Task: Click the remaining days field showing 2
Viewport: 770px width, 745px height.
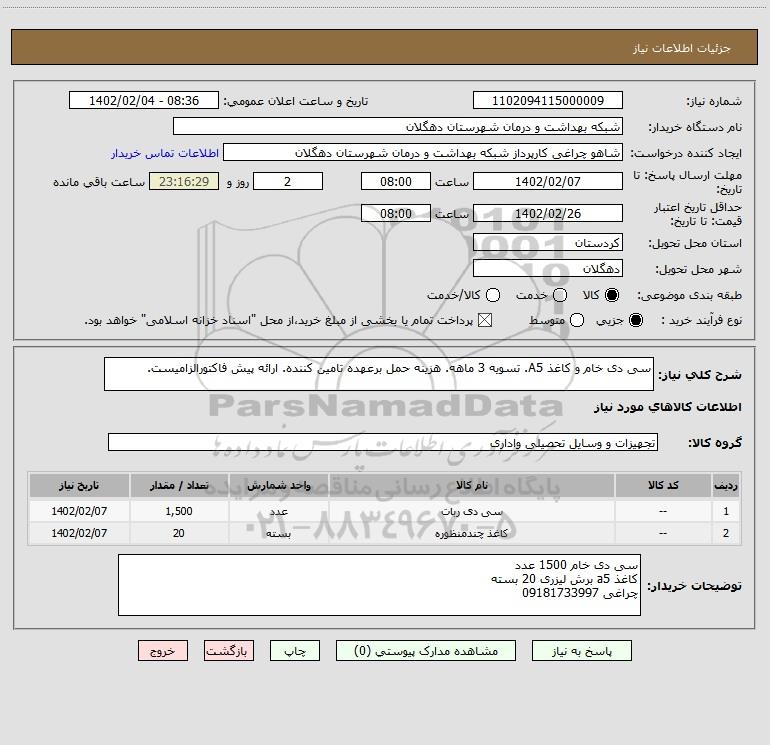Action: 288,181
